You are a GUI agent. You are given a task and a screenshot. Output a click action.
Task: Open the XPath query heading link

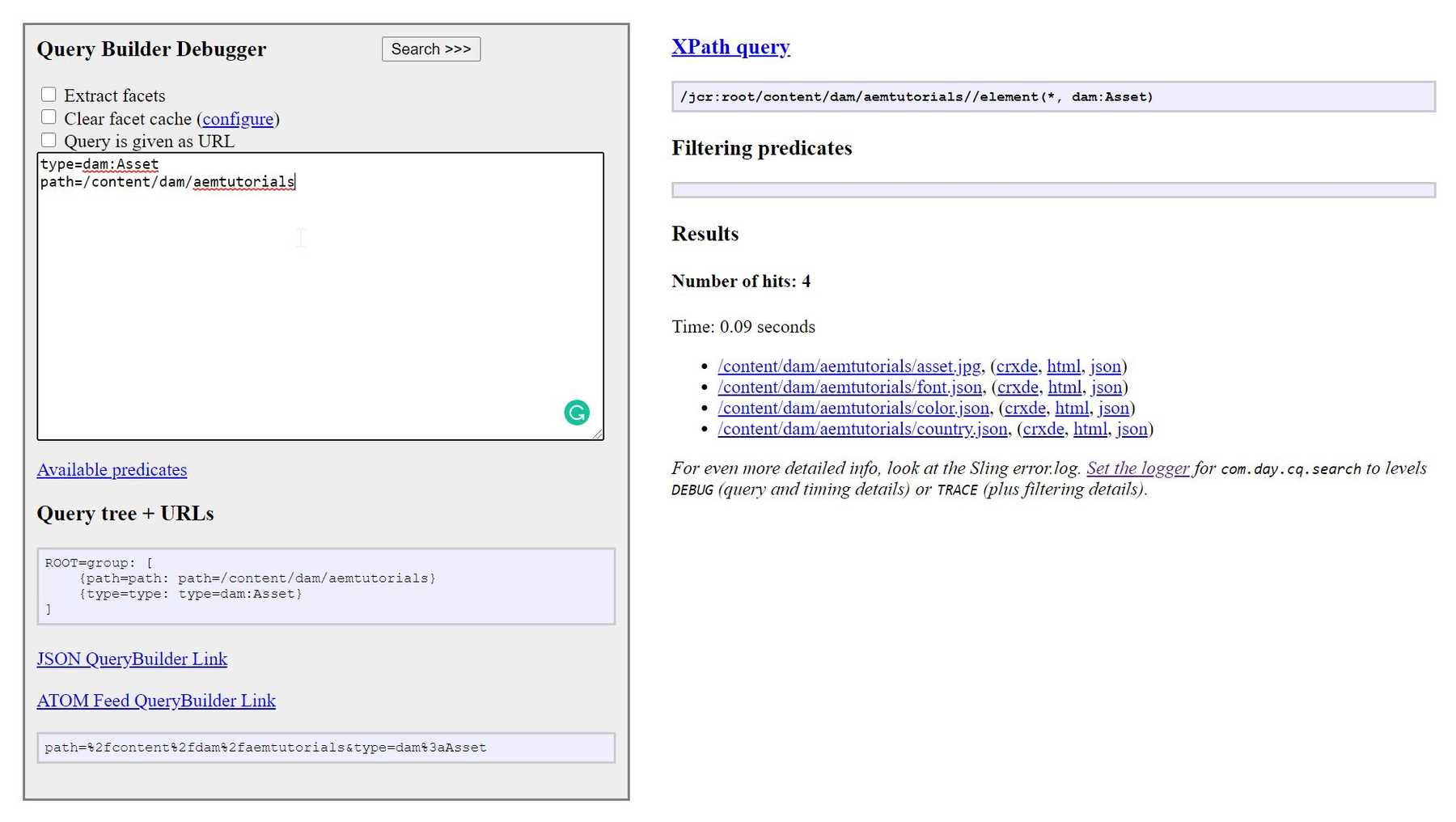(x=730, y=46)
